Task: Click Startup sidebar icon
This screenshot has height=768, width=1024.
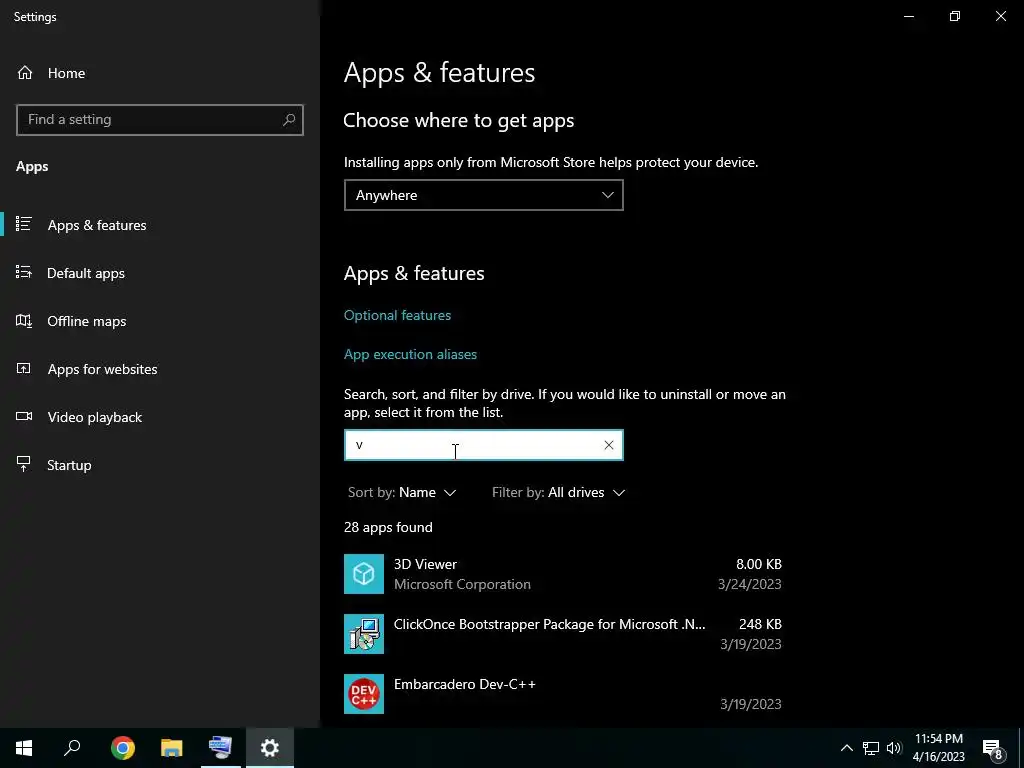Action: click(24, 464)
